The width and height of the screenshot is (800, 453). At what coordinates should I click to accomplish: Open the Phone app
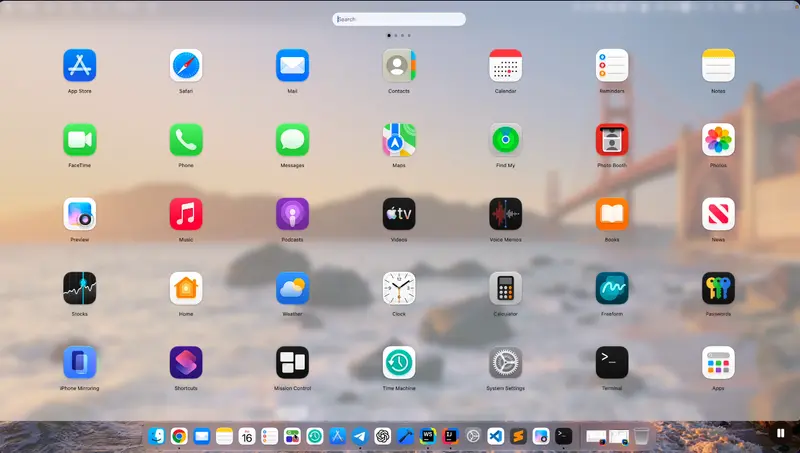pos(186,140)
